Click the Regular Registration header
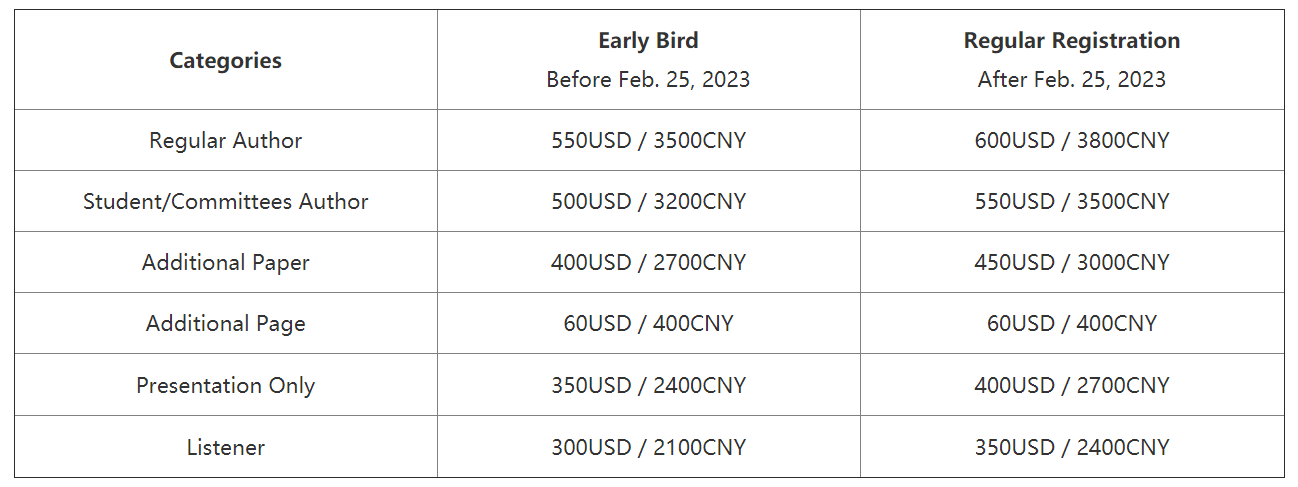The height and width of the screenshot is (487, 1298). coord(1072,41)
